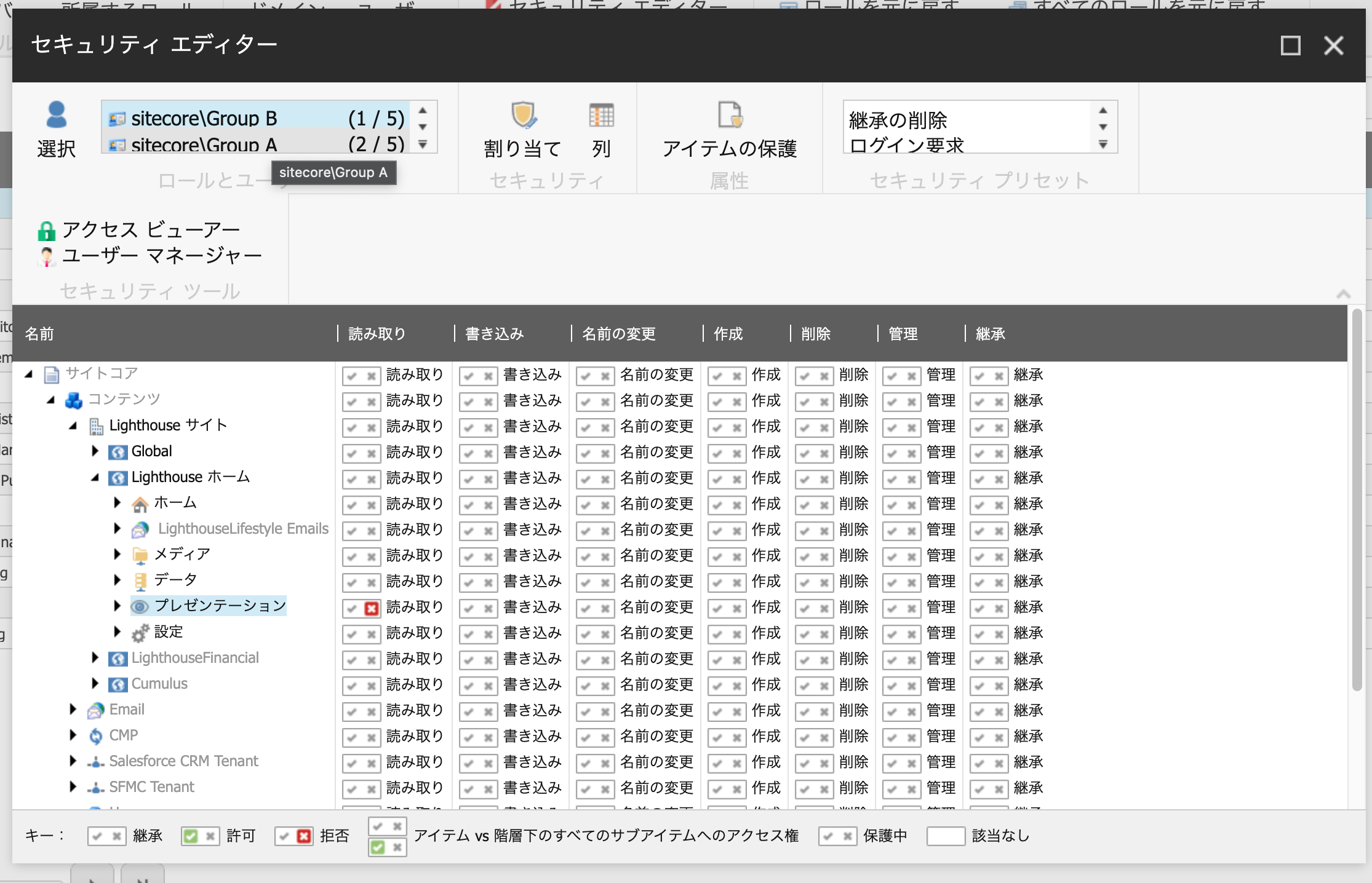
Task: Expand the Email tree node
Action: [73, 710]
